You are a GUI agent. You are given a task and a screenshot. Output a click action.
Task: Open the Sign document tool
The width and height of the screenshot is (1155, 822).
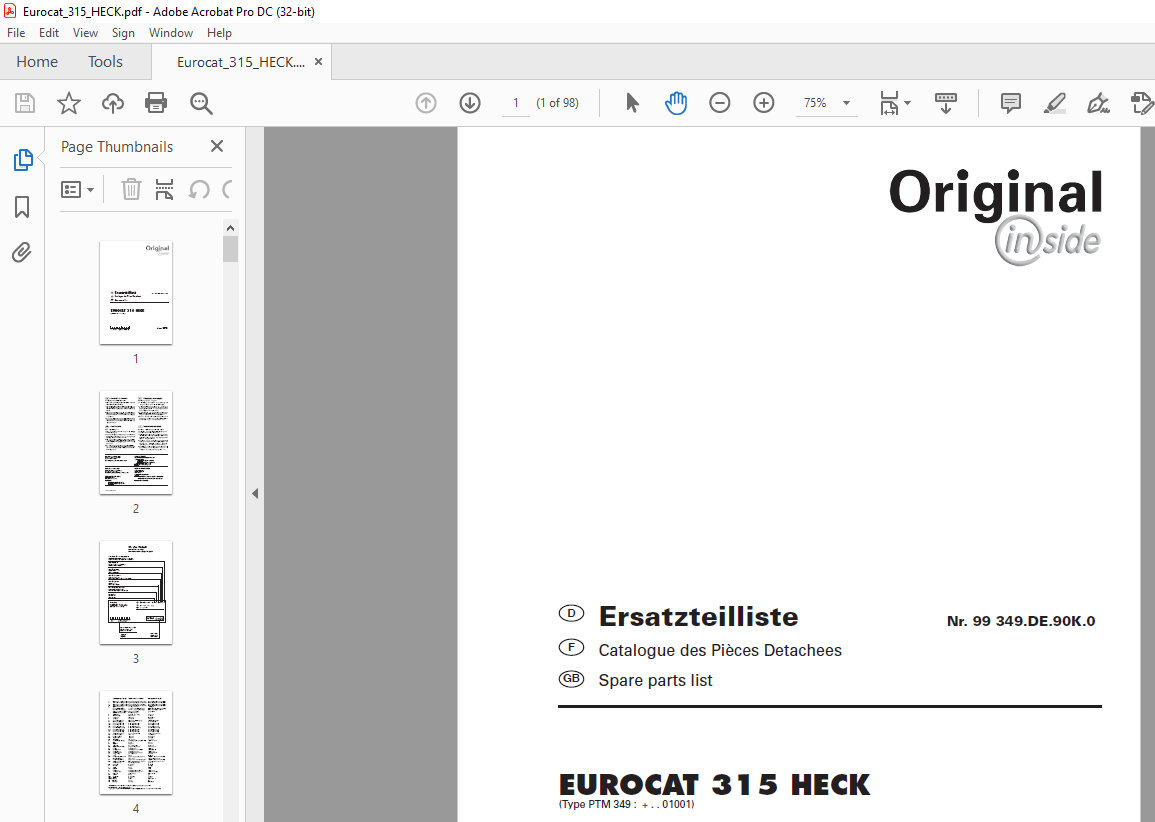[x=1098, y=103]
